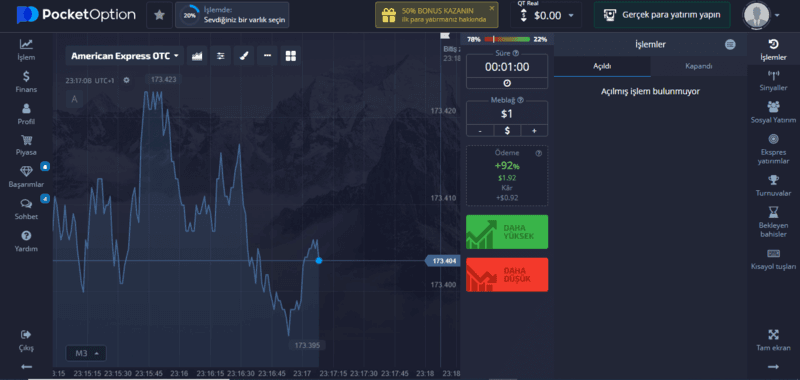Collapse the left sidebar with arrow
Viewport: 800px width, 380px height.
(27, 367)
